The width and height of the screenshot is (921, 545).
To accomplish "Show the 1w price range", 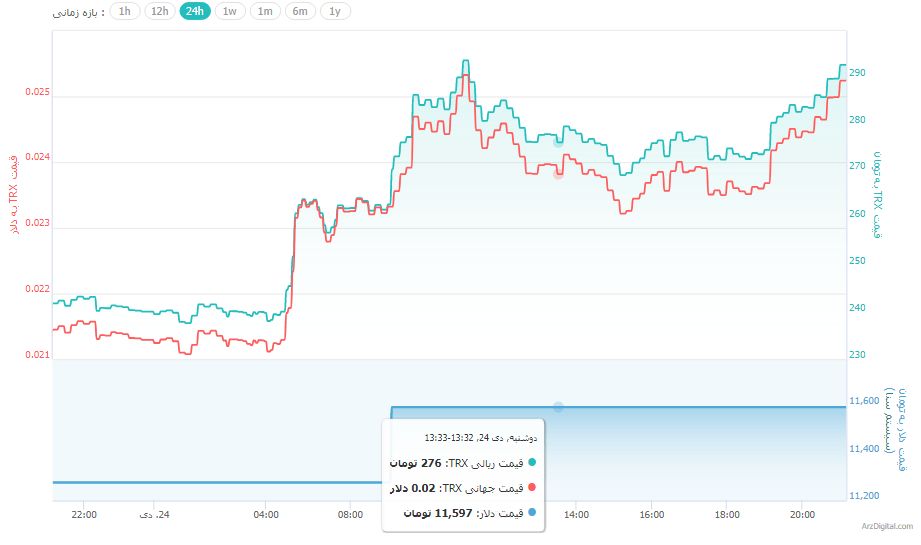I will click(230, 12).
